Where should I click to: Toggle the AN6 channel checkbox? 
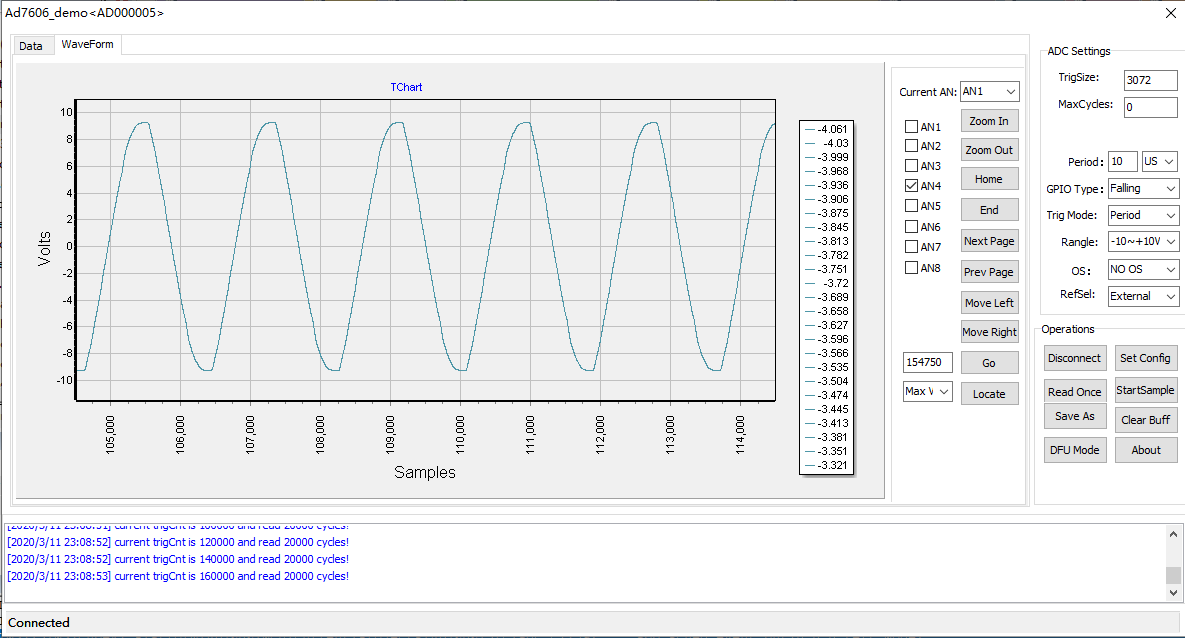911,226
